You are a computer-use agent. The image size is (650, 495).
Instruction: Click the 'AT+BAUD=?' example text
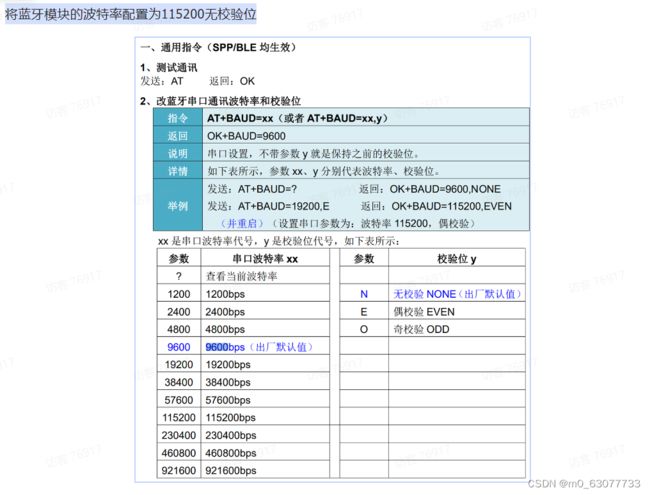[x=267, y=189]
